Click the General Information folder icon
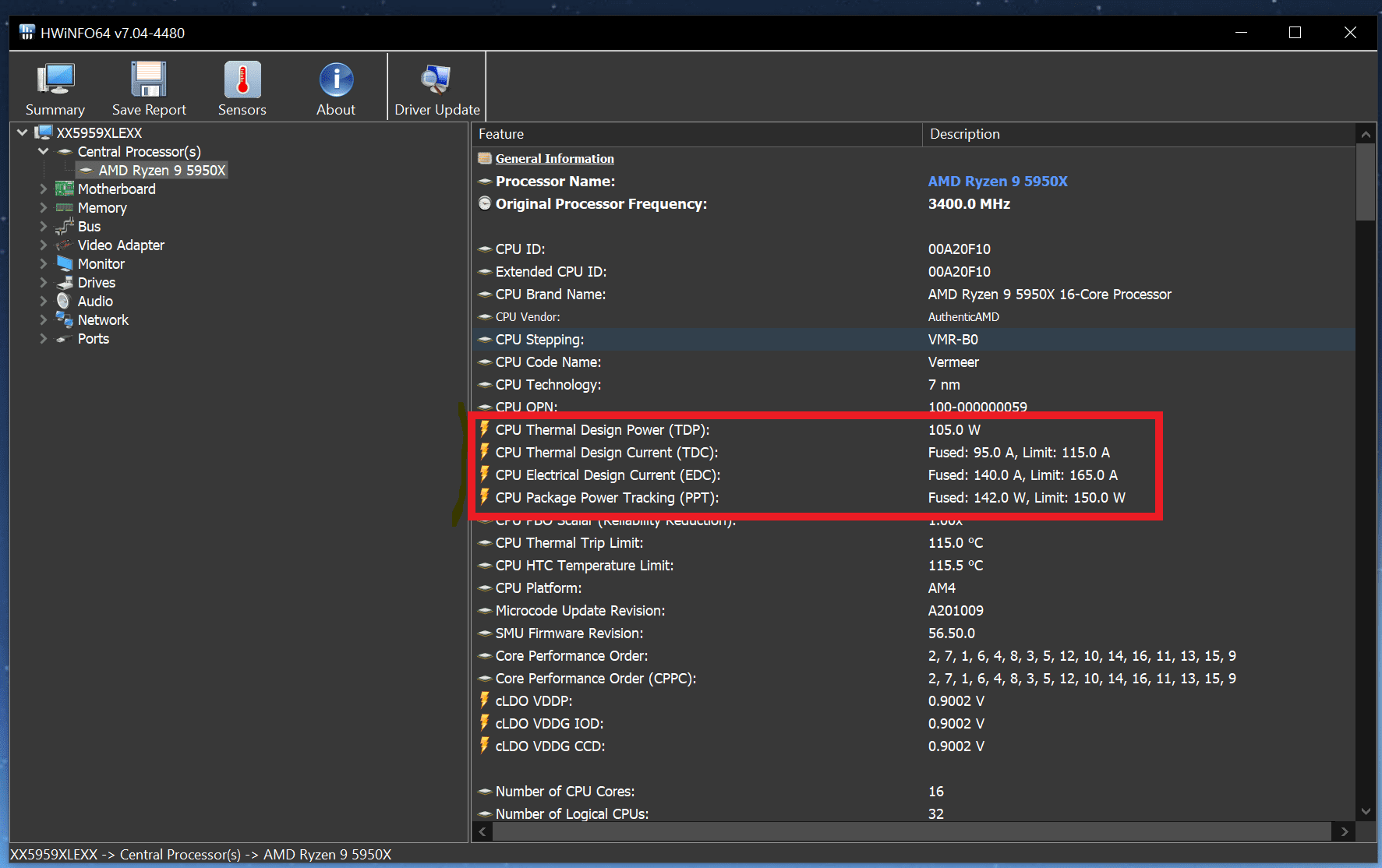This screenshot has height=868, width=1382. [x=485, y=159]
